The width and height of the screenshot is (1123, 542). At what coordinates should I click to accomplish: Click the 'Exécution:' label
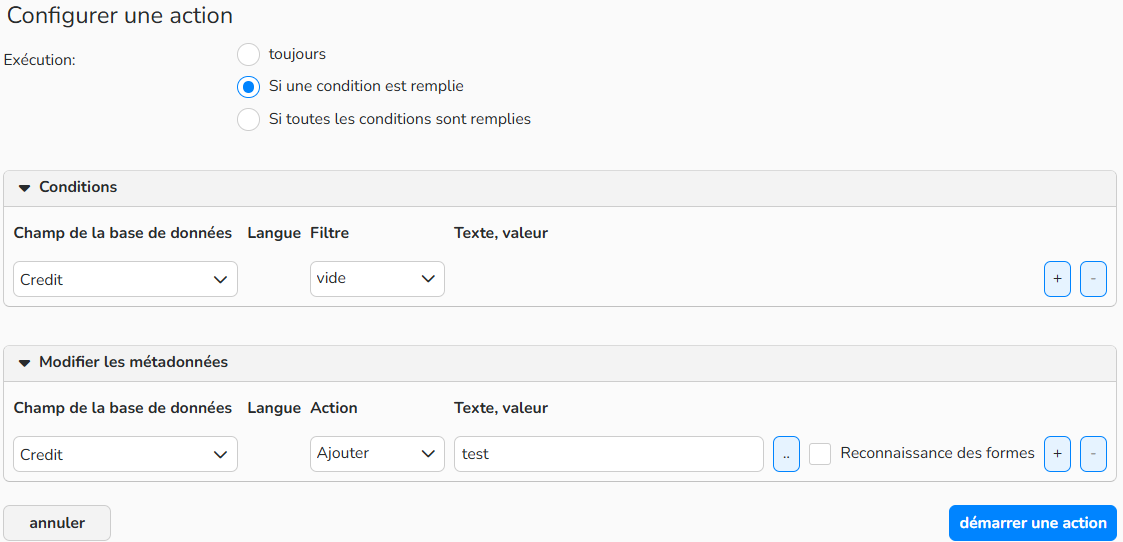point(40,60)
